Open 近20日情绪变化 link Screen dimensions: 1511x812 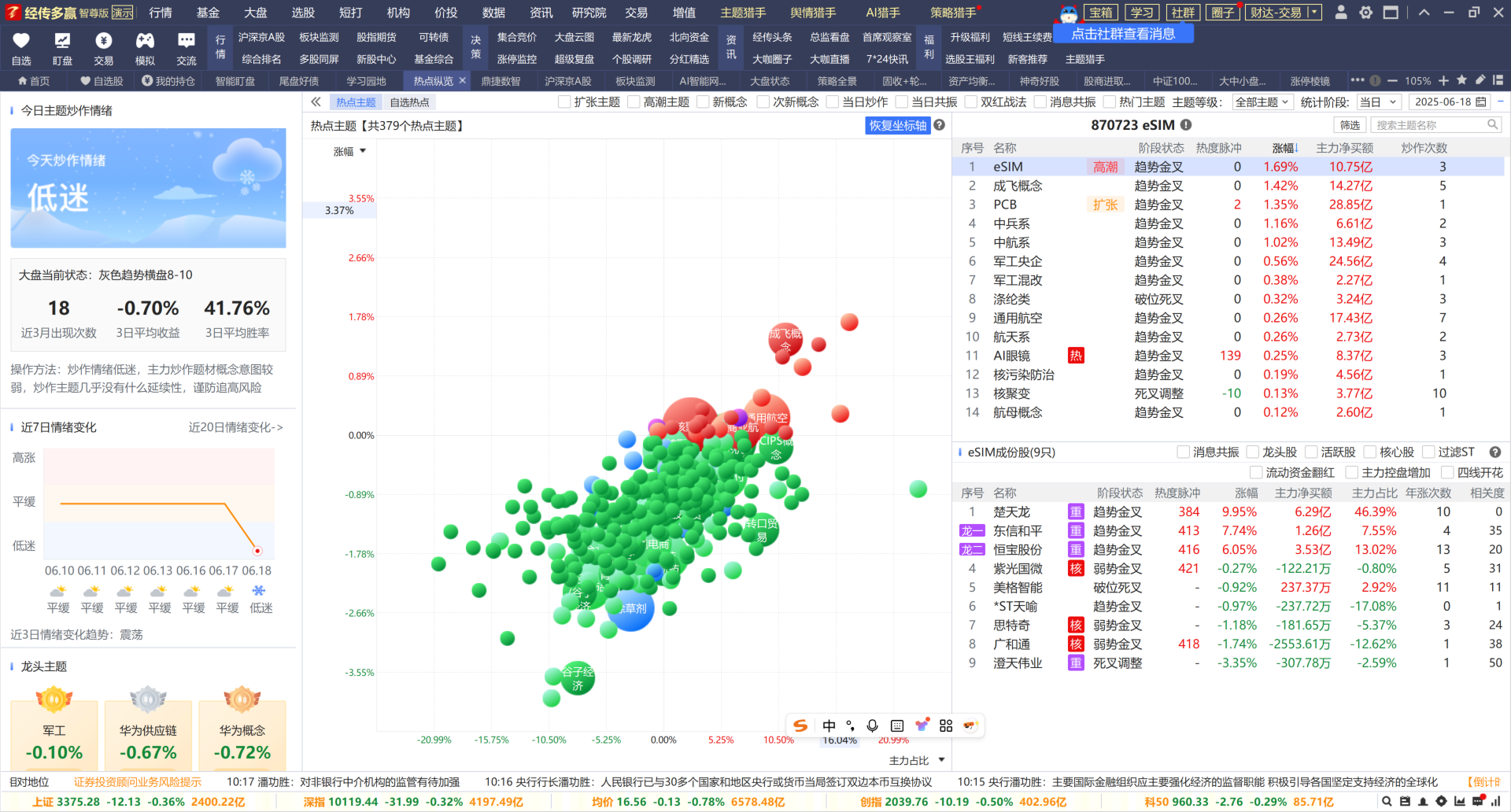click(x=235, y=427)
